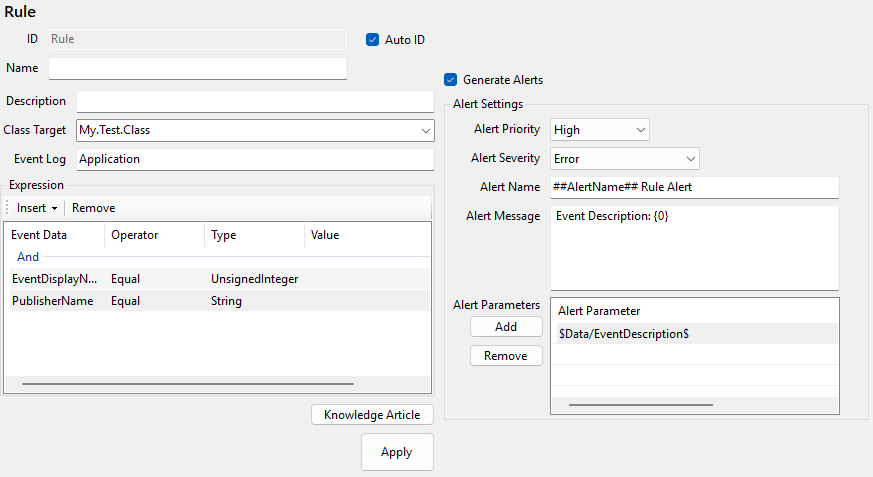Click Remove in the Expression toolbar

point(93,208)
